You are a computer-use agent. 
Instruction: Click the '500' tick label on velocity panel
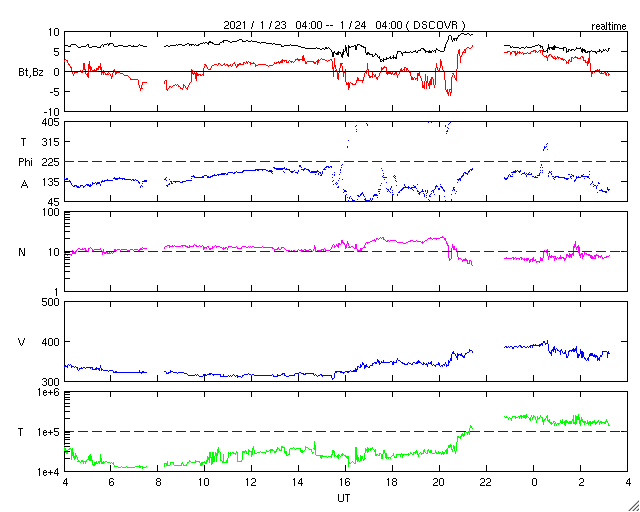click(51, 302)
